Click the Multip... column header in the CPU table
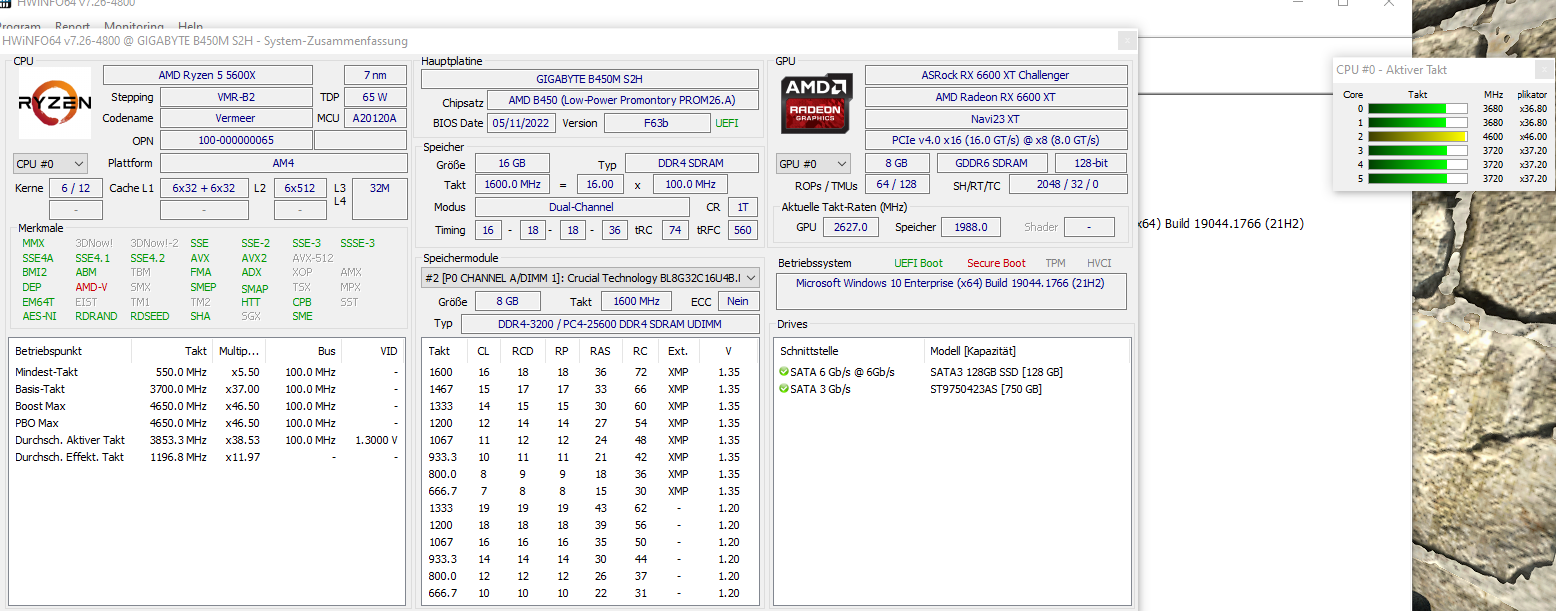The image size is (1556, 611). pyautogui.click(x=238, y=351)
